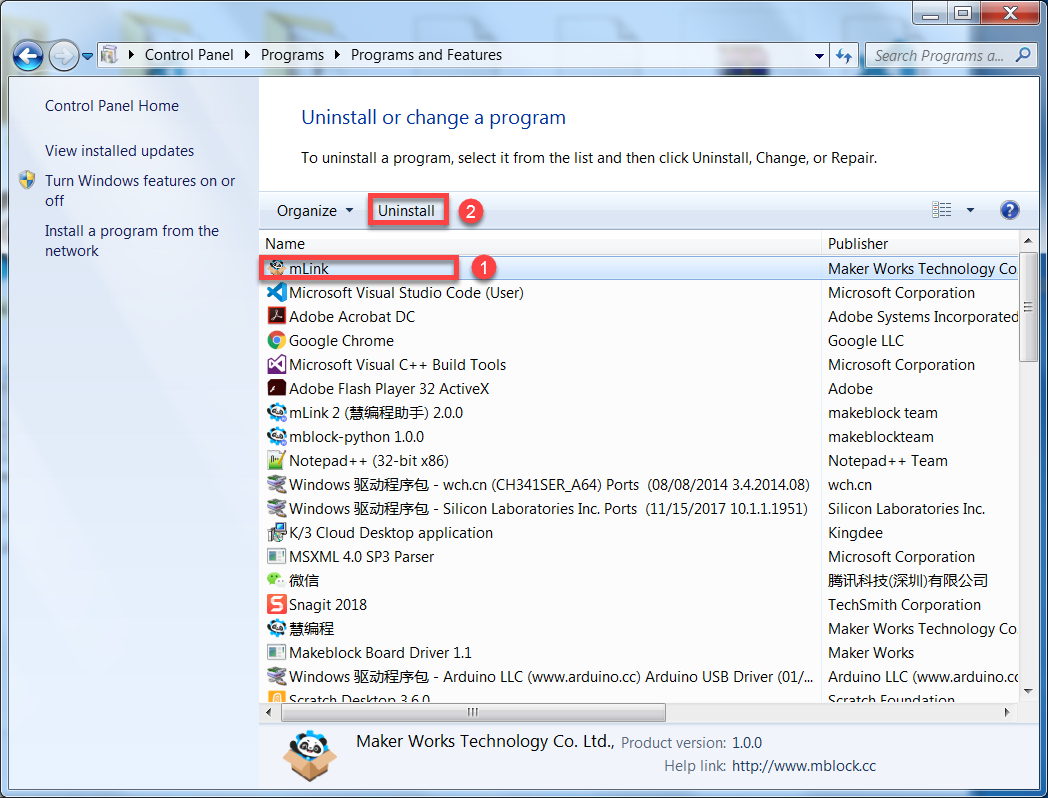Click the vertical scrollbar up arrow
The height and width of the screenshot is (798, 1048).
coord(1028,241)
